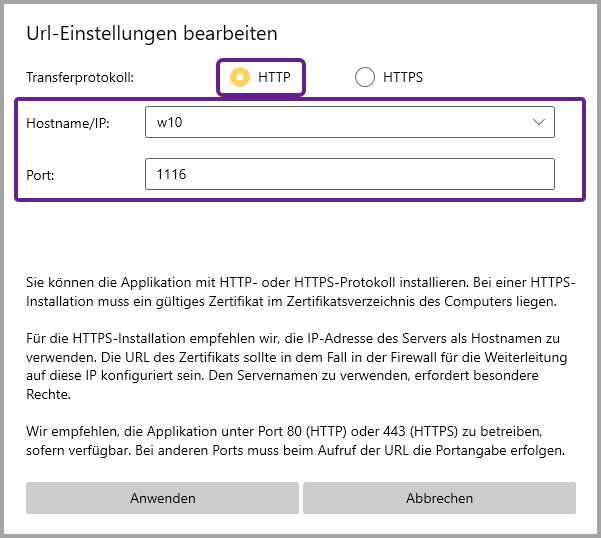Click the paragraph recommending Port 80 or 443
601x538 pixels.
tap(299, 440)
